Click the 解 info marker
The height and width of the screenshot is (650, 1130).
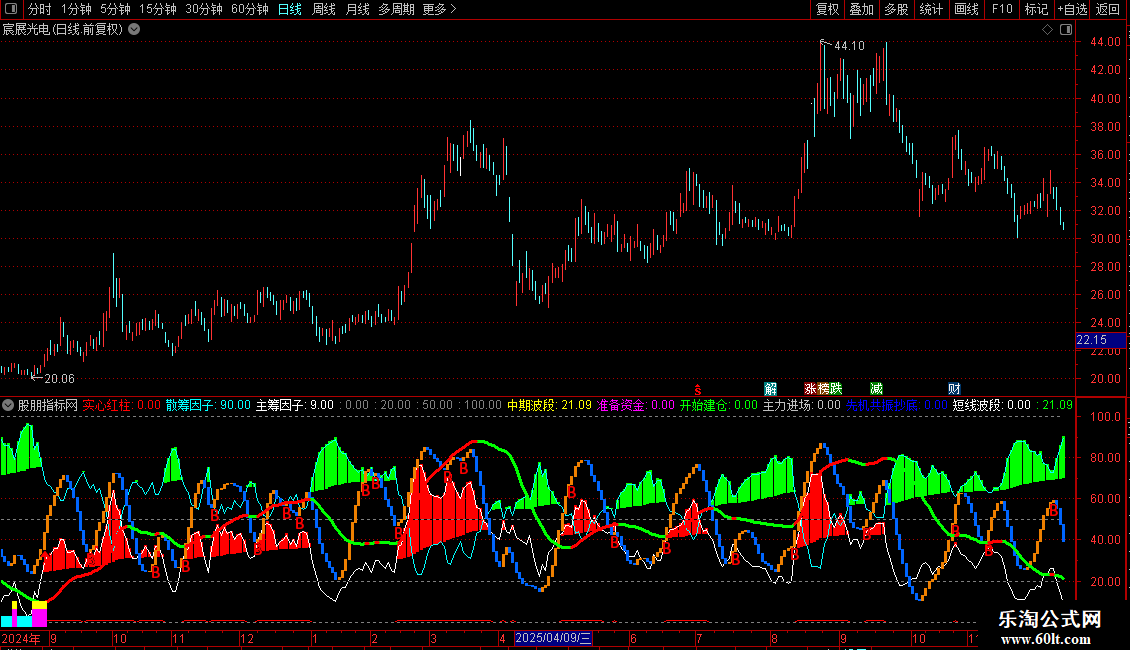coord(770,389)
